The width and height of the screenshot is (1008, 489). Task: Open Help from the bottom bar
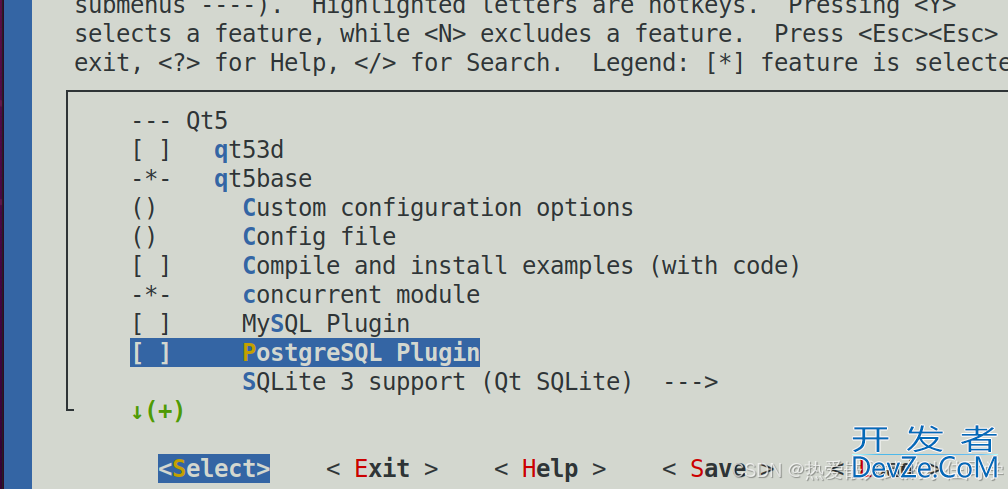550,468
